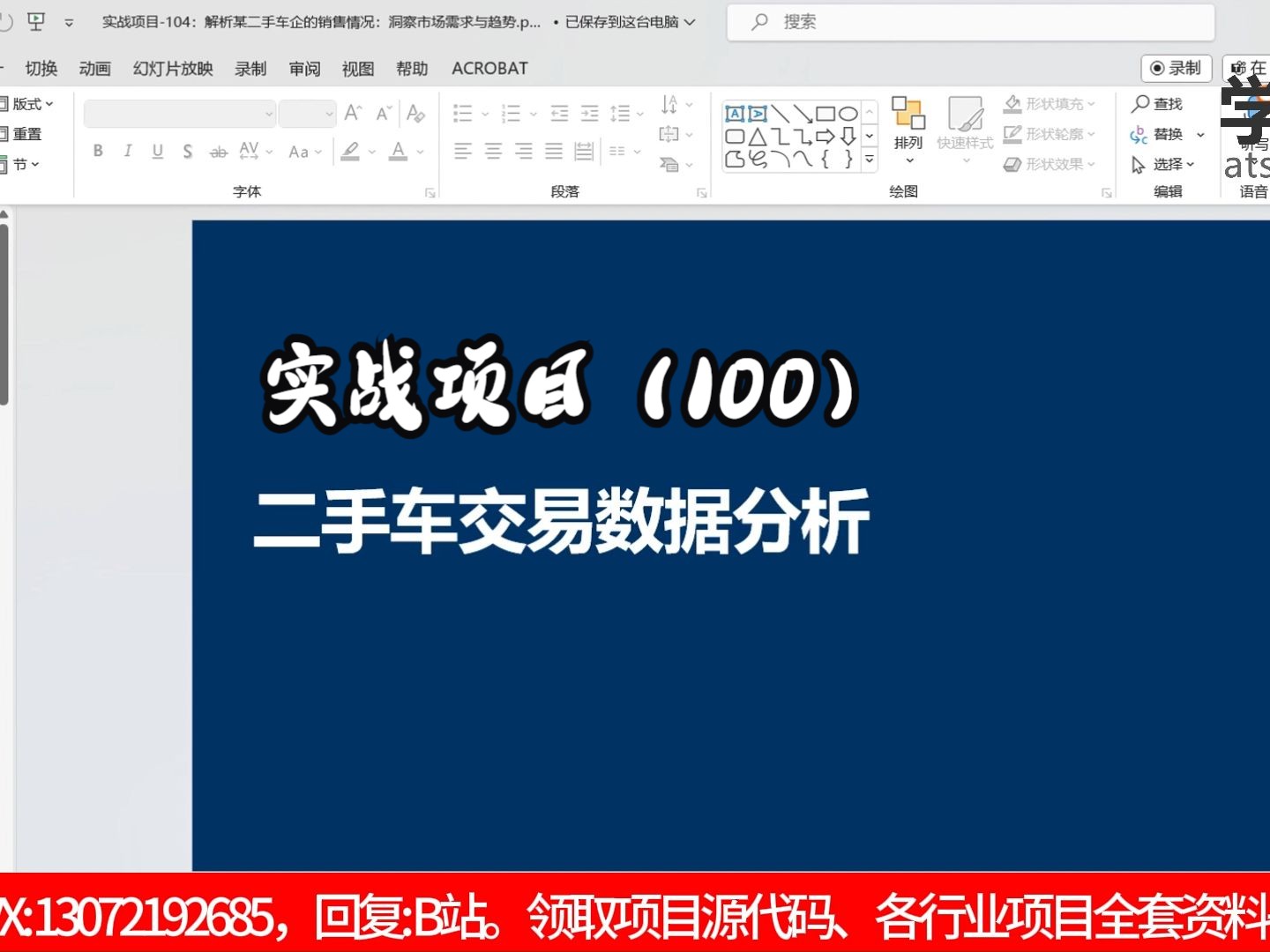
Task: Select the block right arrow shape
Action: point(825,137)
